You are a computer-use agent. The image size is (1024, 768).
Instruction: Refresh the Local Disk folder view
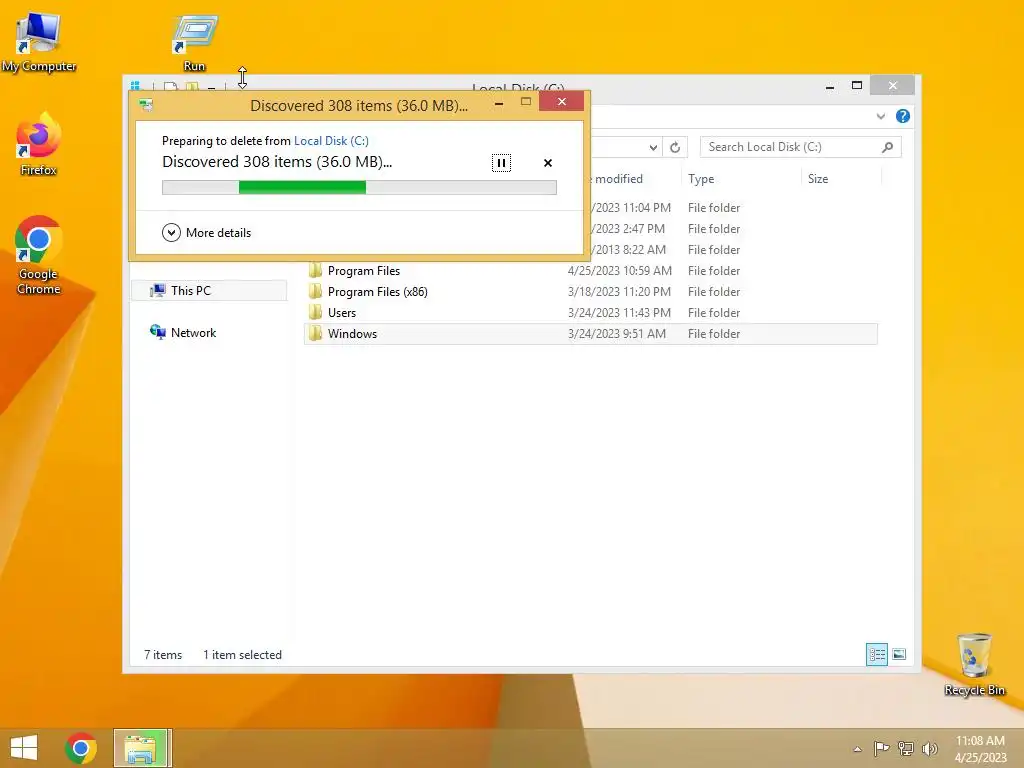click(675, 147)
